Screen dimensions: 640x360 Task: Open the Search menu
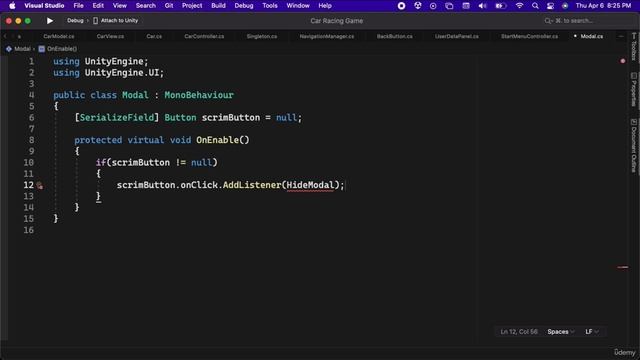pos(146,6)
